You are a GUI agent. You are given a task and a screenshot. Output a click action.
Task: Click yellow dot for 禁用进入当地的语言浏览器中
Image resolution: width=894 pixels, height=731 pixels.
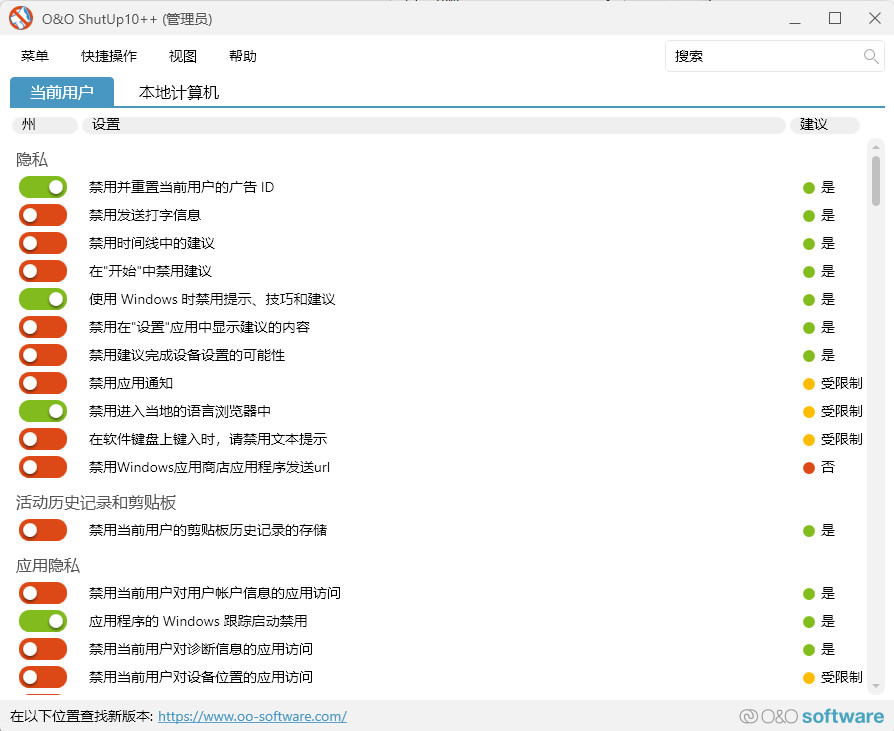(x=808, y=412)
